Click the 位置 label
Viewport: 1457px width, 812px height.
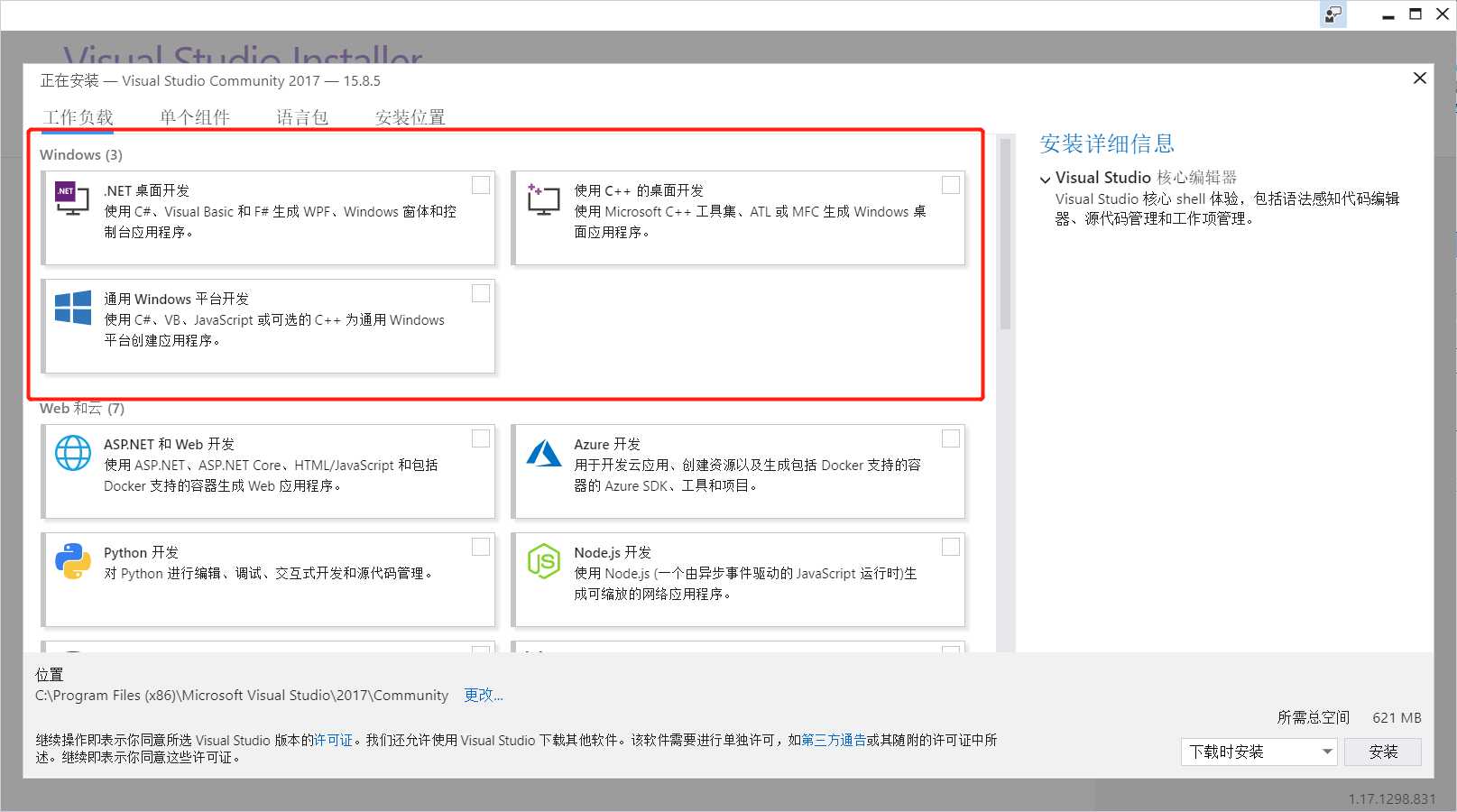coord(50,674)
